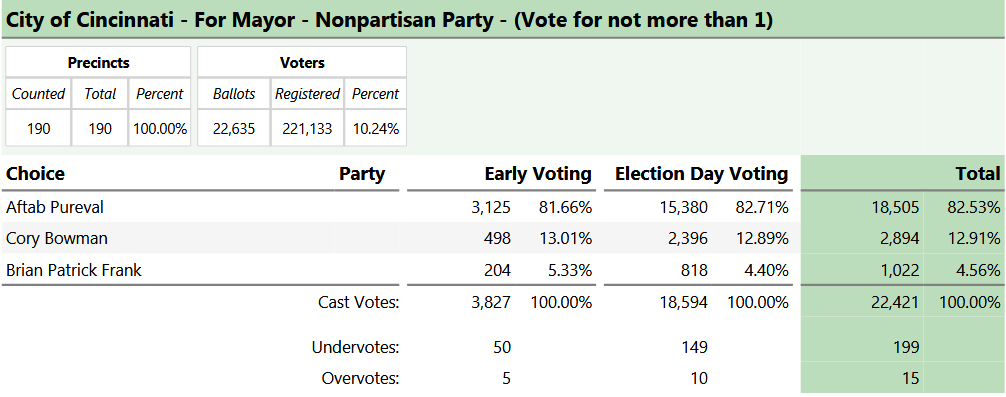Click the Early Voting column header
The image size is (1006, 397).
click(x=538, y=173)
